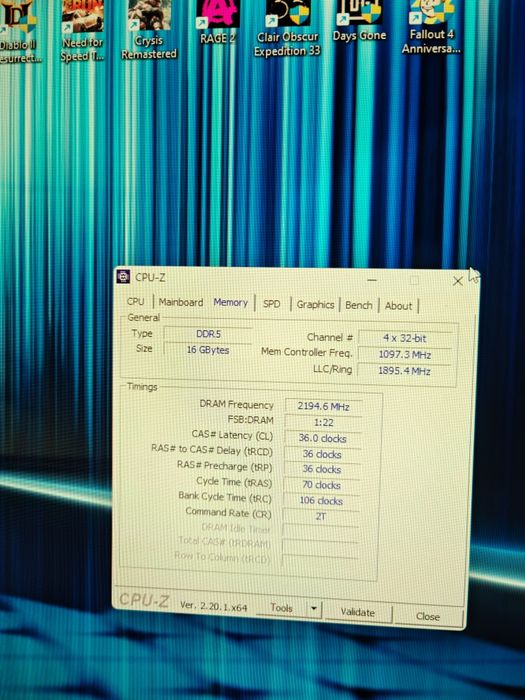Click the Close button at the bottom
The width and height of the screenshot is (525, 700).
point(428,616)
